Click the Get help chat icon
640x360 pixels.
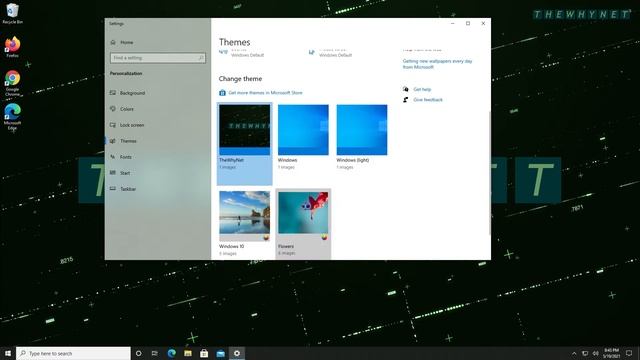[x=406, y=89]
